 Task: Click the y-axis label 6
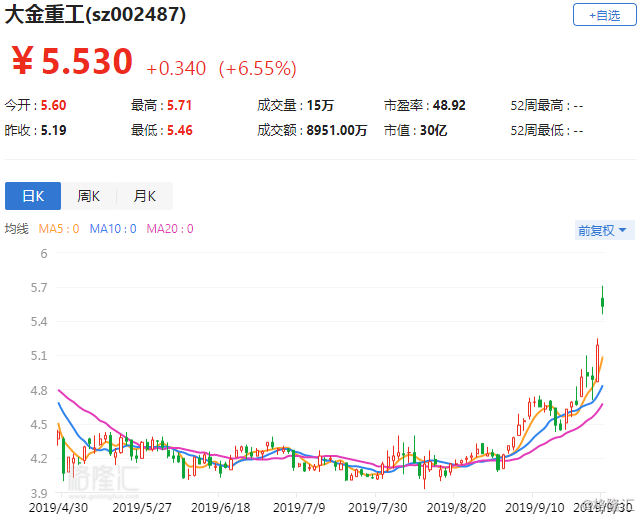tap(44, 253)
